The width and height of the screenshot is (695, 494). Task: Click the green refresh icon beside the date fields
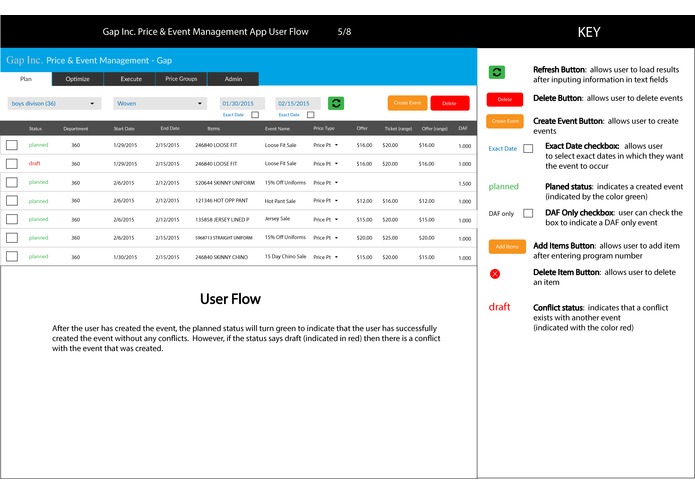(336, 103)
